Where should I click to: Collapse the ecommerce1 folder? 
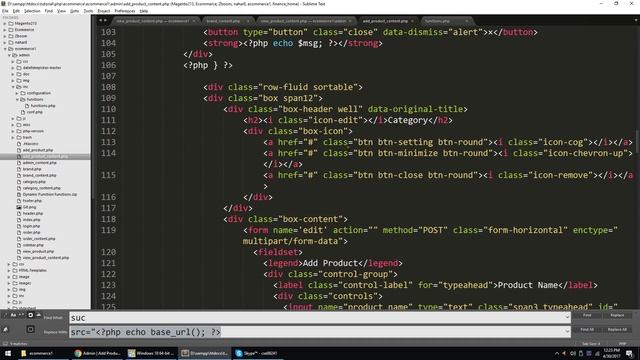pyautogui.click(x=5, y=49)
